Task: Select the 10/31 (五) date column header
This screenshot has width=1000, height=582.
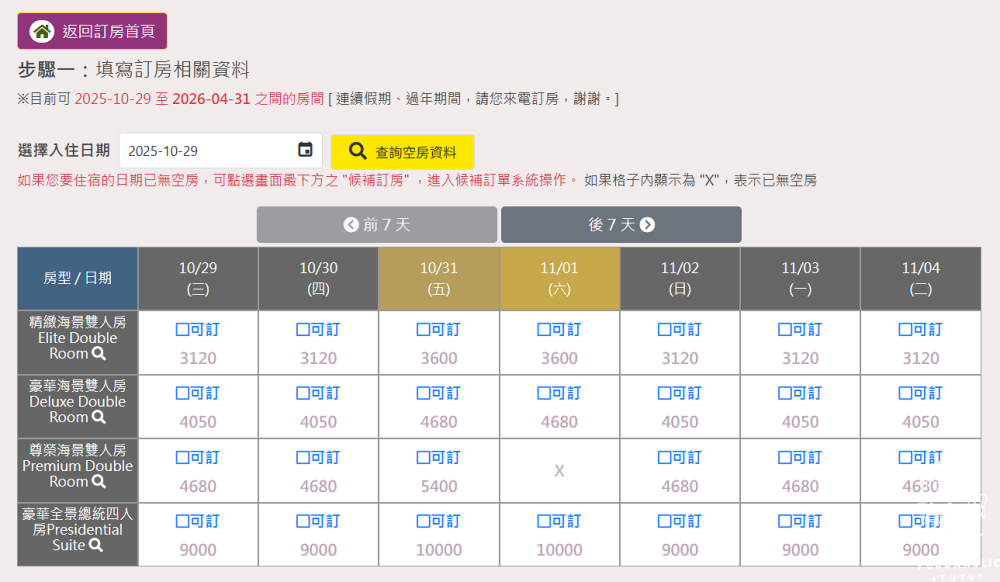Action: pyautogui.click(x=439, y=278)
